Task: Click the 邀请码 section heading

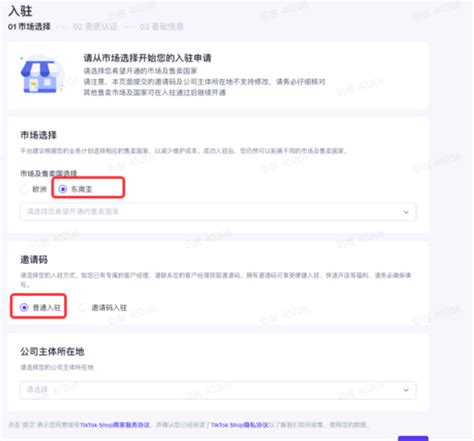Action: coord(34,259)
